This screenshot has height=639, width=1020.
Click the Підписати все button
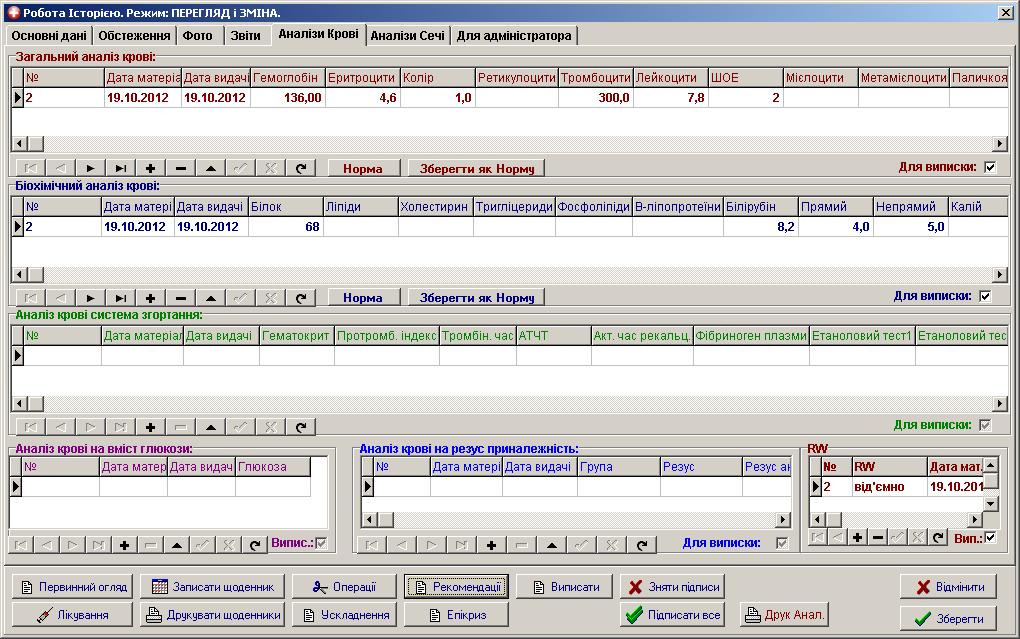[x=673, y=615]
